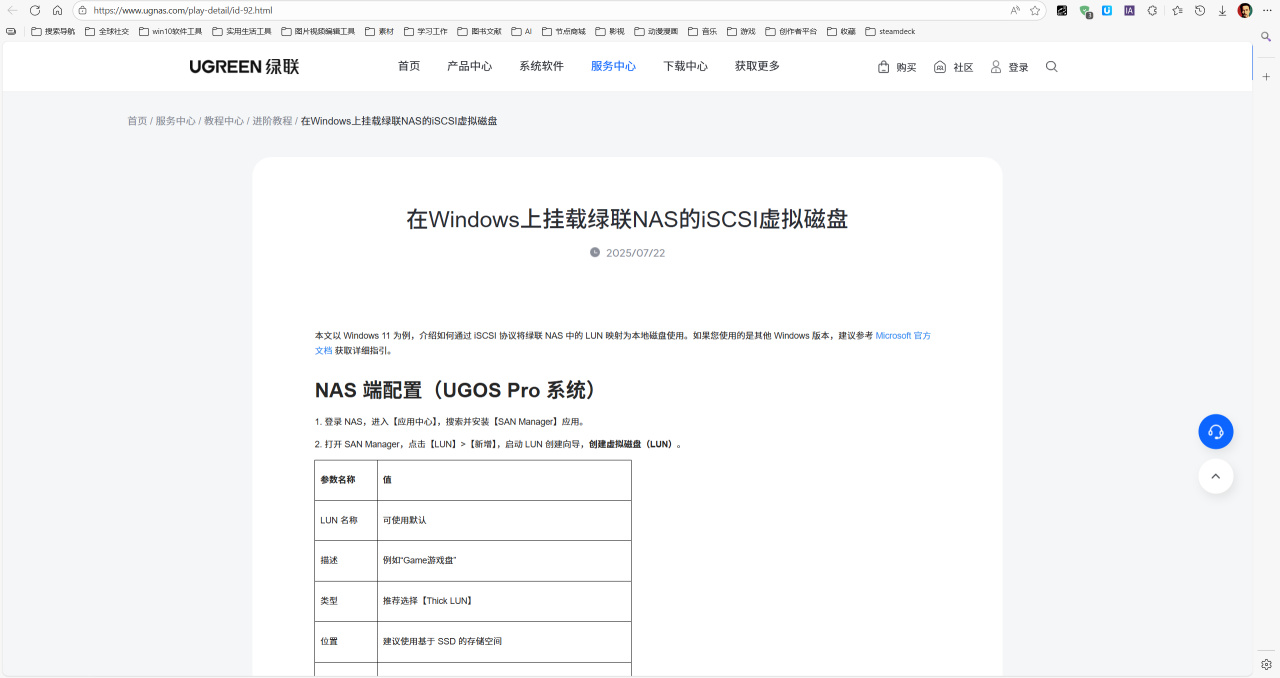The image size is (1280, 678).
Task: Click the sidebar plus customize icon
Action: pos(1266,76)
